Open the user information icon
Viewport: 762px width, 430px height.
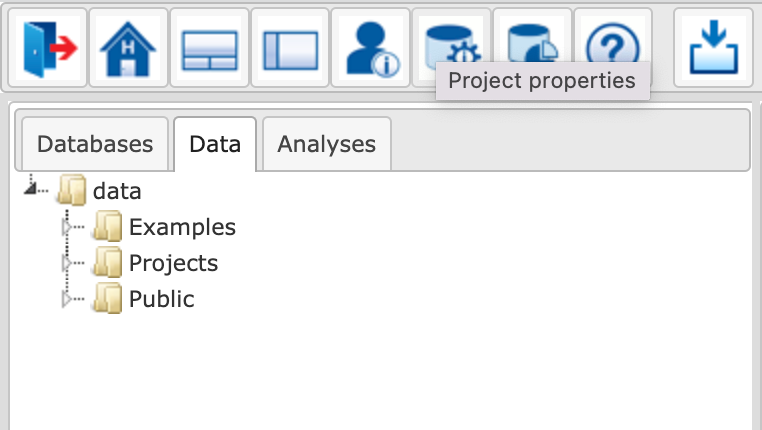[371, 48]
